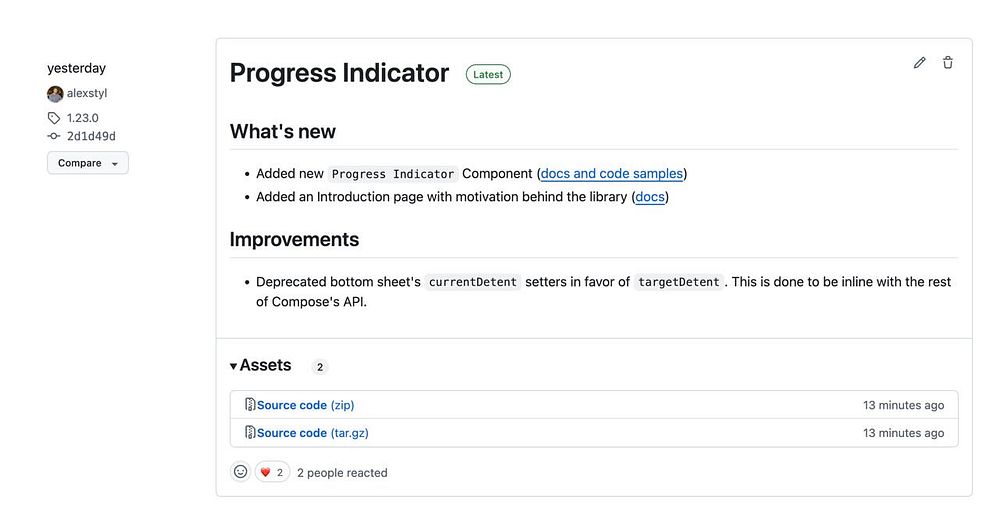This screenshot has width=1000, height=513.
Task: Click the tar.gz file icon
Action: pyautogui.click(x=250, y=433)
